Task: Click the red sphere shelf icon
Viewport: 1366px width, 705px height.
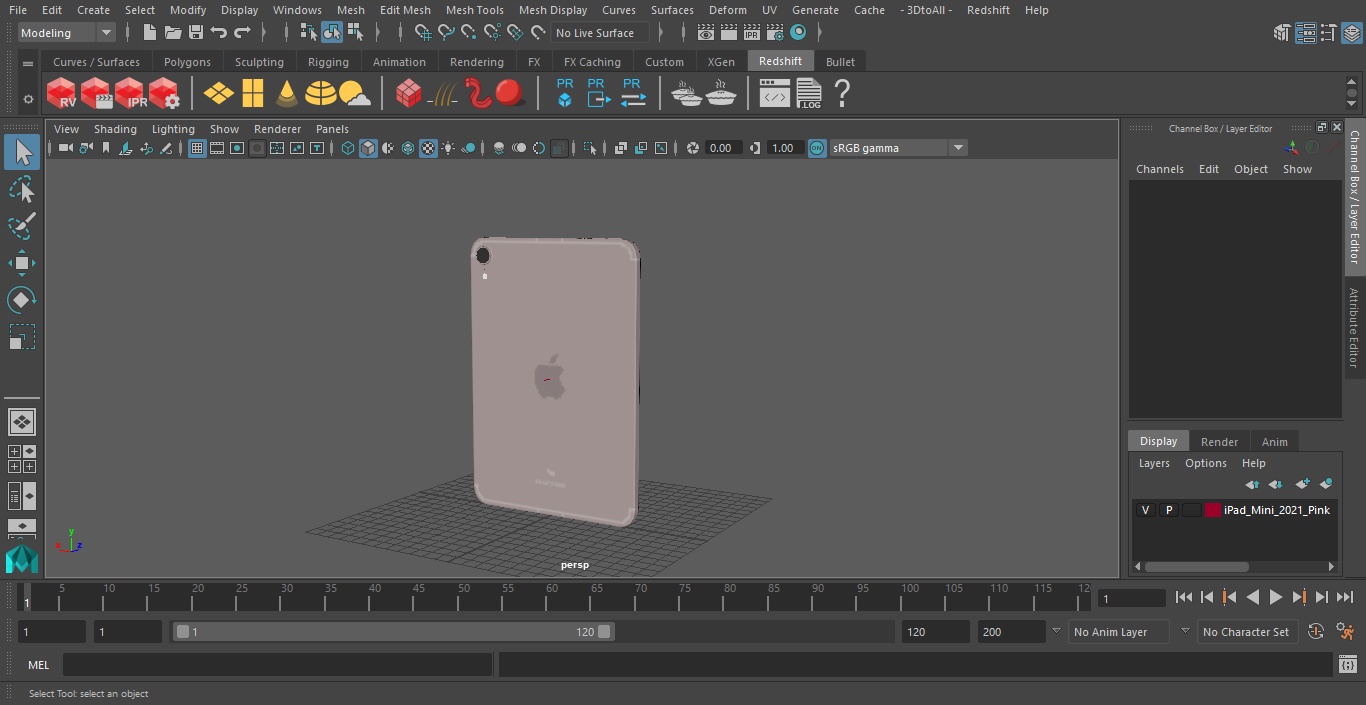Action: coord(510,94)
